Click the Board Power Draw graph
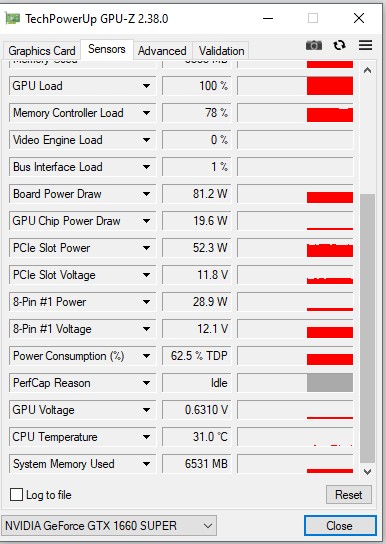Image resolution: width=386 pixels, height=544 pixels. [295, 194]
